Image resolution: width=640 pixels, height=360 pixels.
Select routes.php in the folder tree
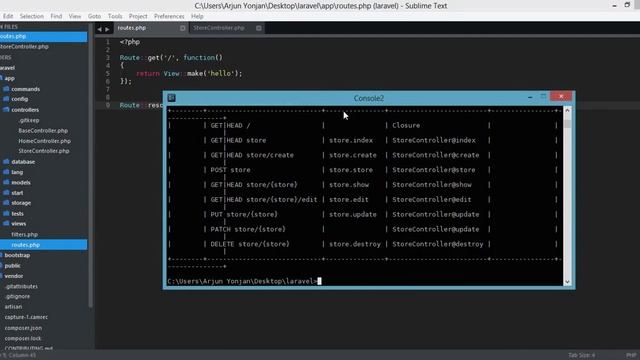(43, 245)
